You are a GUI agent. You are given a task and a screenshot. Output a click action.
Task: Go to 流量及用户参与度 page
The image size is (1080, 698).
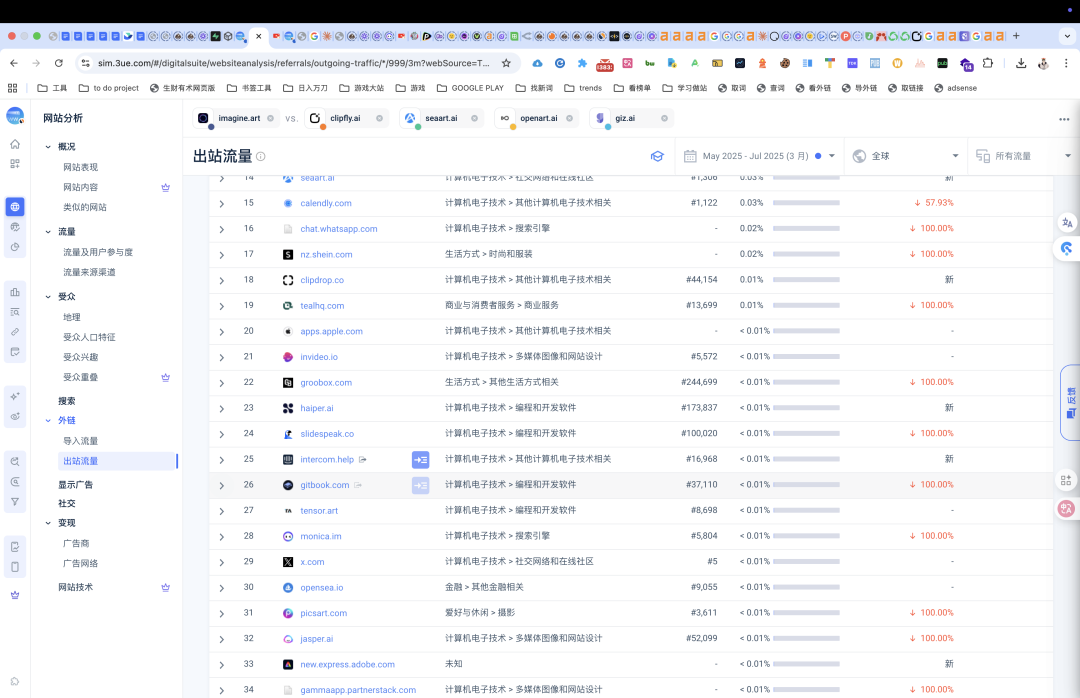point(98,252)
